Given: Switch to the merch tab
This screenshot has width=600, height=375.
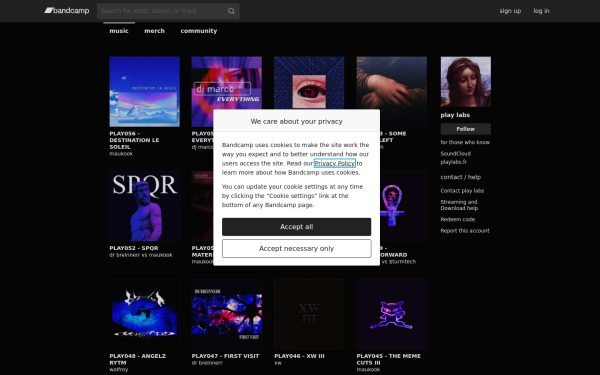Looking at the screenshot, I should pos(154,31).
